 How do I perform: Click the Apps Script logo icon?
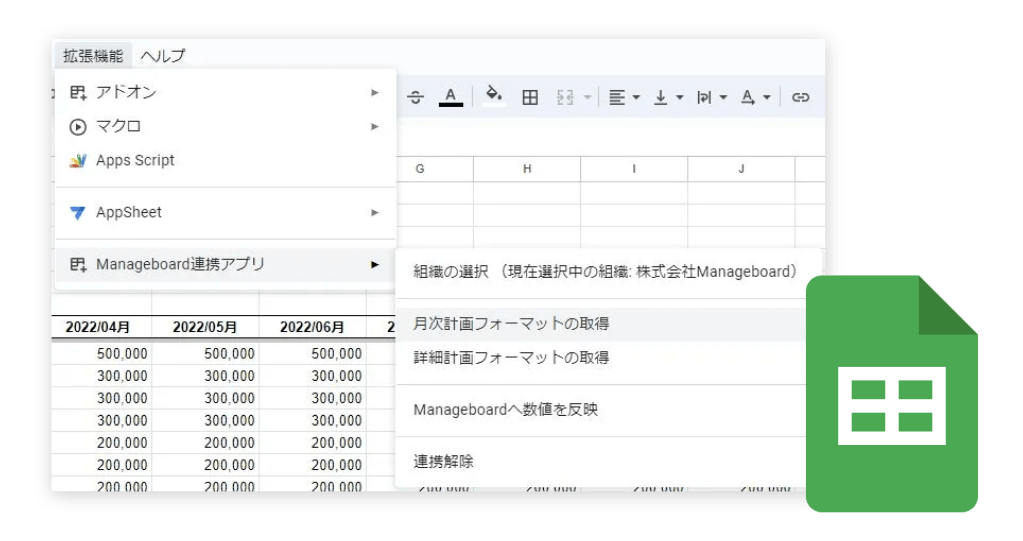pyautogui.click(x=78, y=161)
